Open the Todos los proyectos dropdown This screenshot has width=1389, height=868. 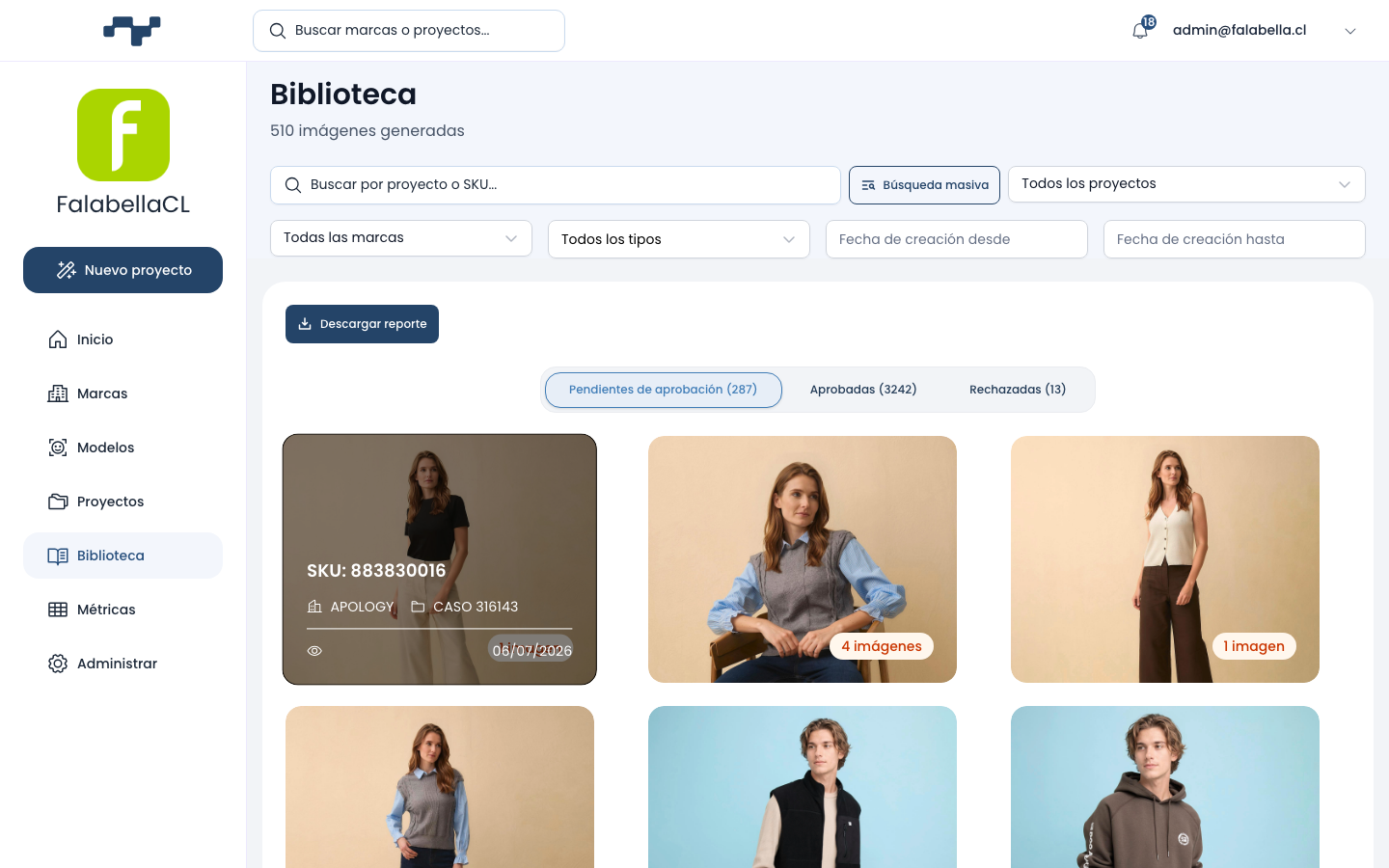(1186, 184)
